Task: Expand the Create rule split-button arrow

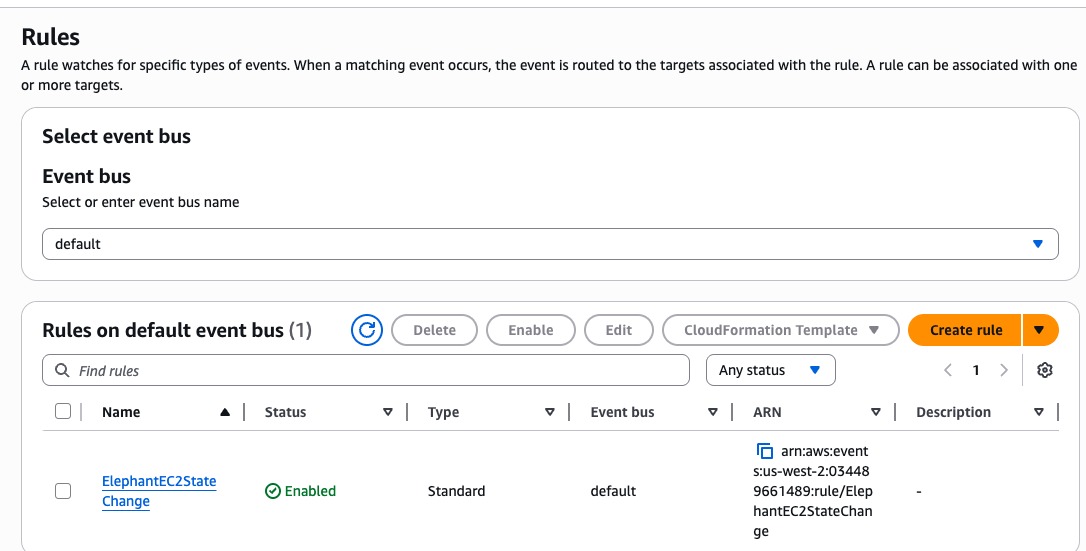Action: pos(1040,330)
